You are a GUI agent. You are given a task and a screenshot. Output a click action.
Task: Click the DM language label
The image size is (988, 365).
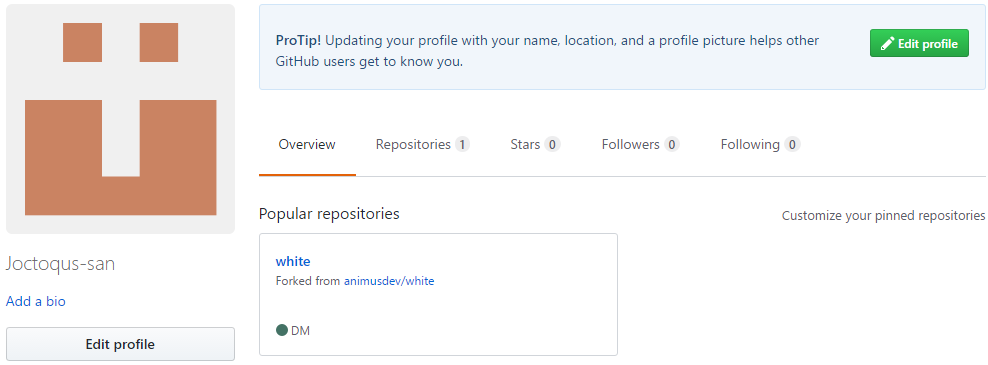[301, 330]
